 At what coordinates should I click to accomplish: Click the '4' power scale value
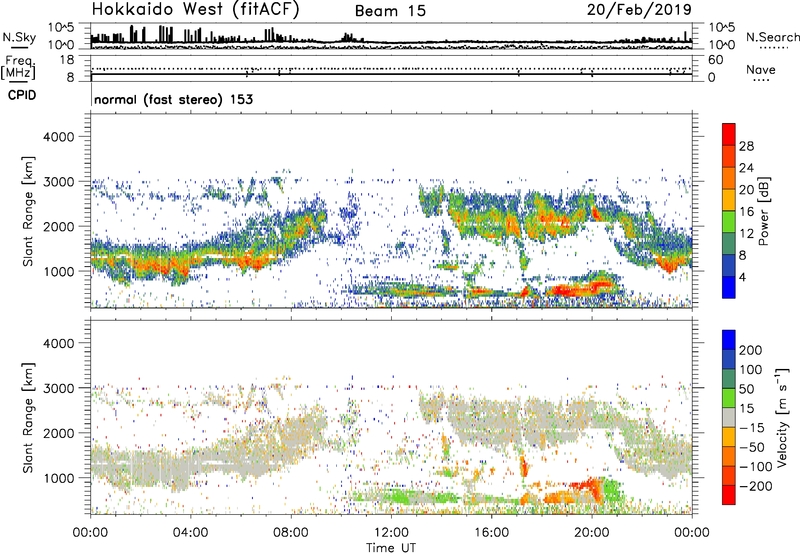(742, 277)
